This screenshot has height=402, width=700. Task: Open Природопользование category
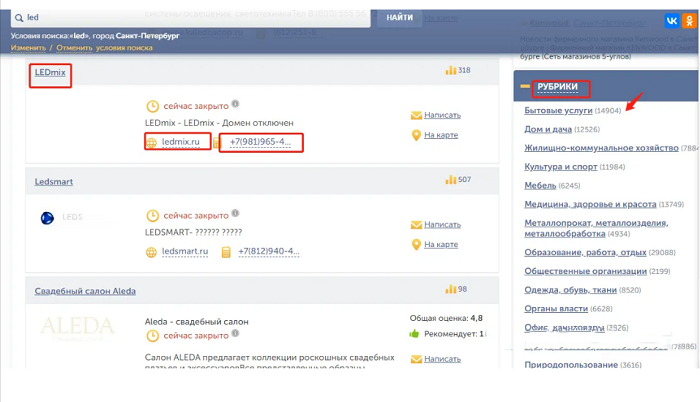pyautogui.click(x=571, y=364)
